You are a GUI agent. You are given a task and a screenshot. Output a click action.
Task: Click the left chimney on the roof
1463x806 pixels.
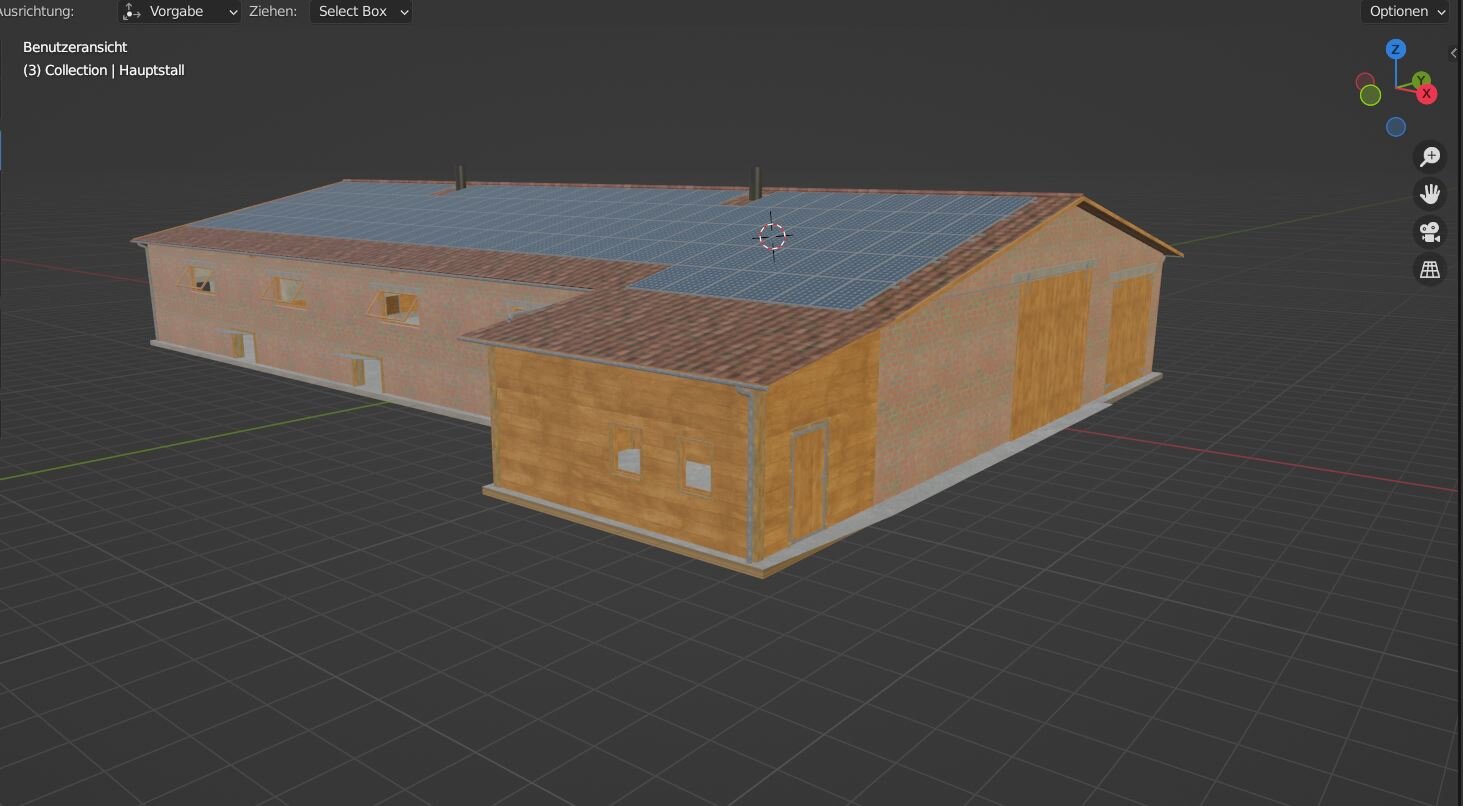click(x=460, y=177)
